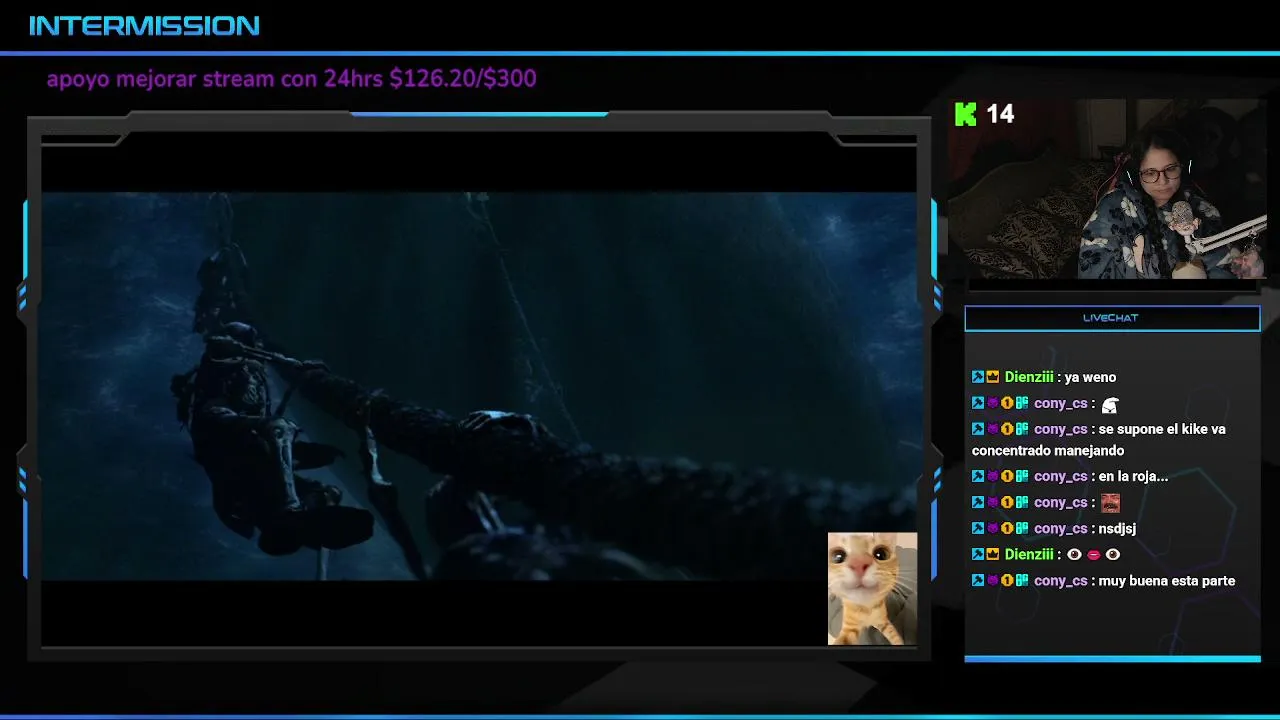The image size is (1280, 720).
Task: Click the moderator badge on Dienziii's eyes-emoji message
Action: click(x=978, y=554)
